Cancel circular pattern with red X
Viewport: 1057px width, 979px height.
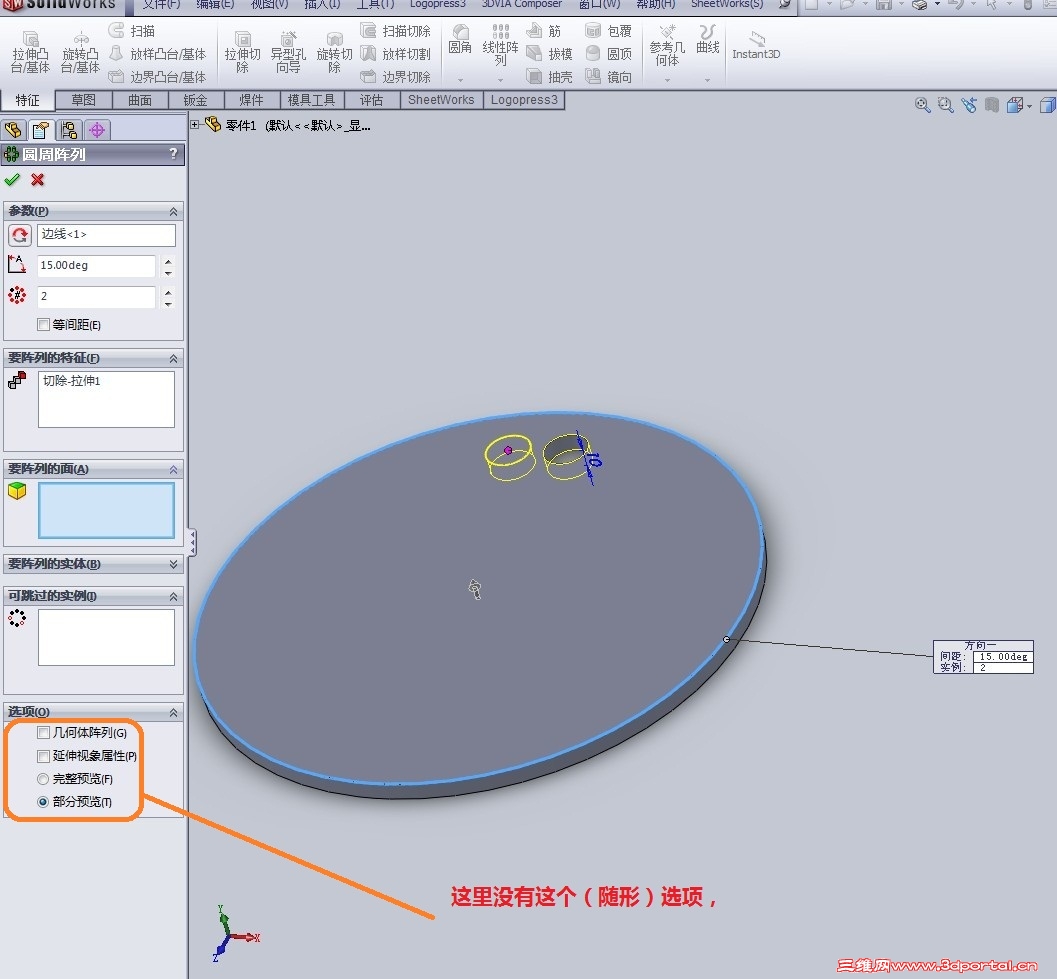tap(38, 180)
